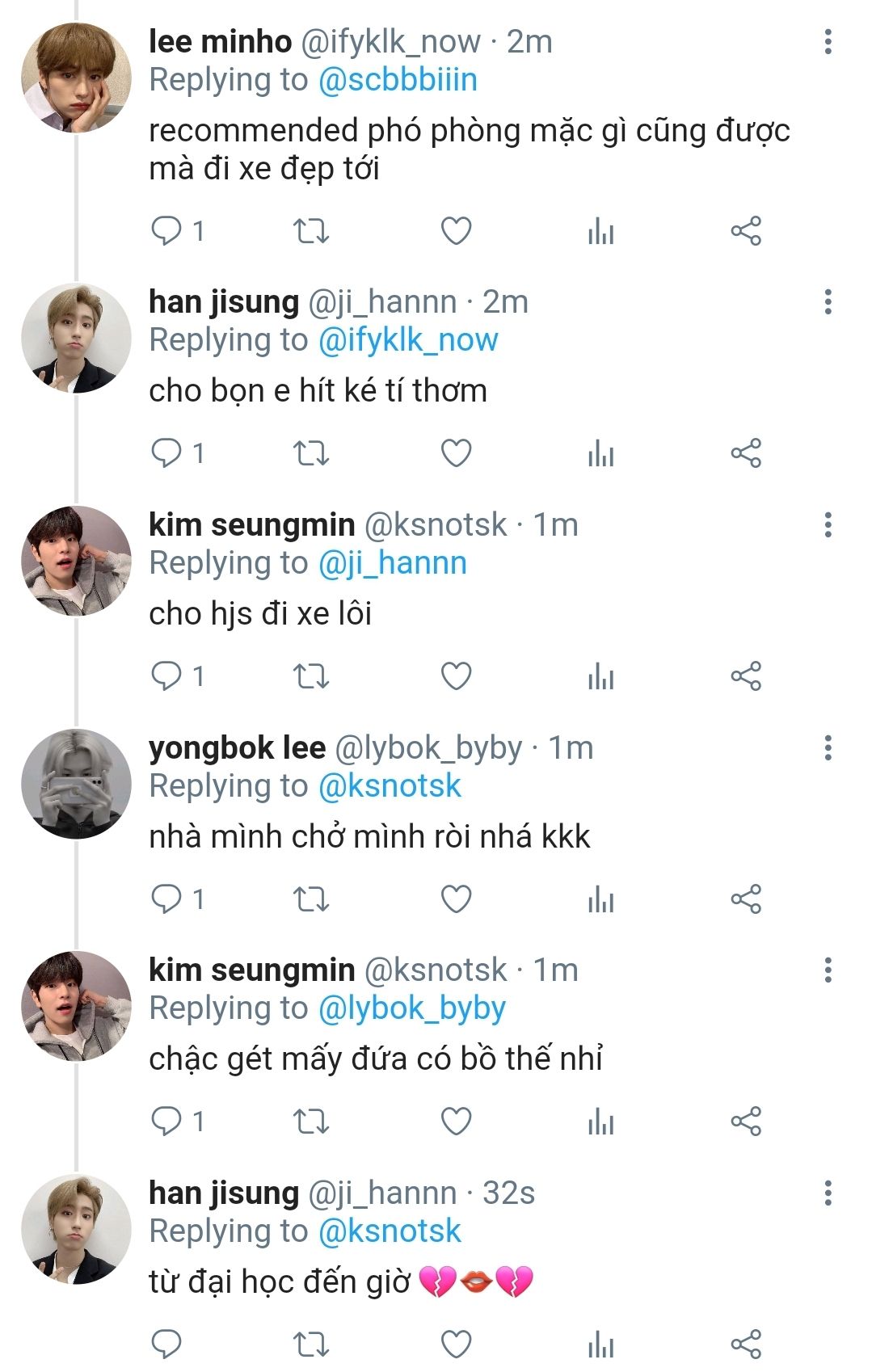The image size is (872, 1372).
Task: View analytics on han jisung's 32s tweet
Action: pyautogui.click(x=600, y=1345)
